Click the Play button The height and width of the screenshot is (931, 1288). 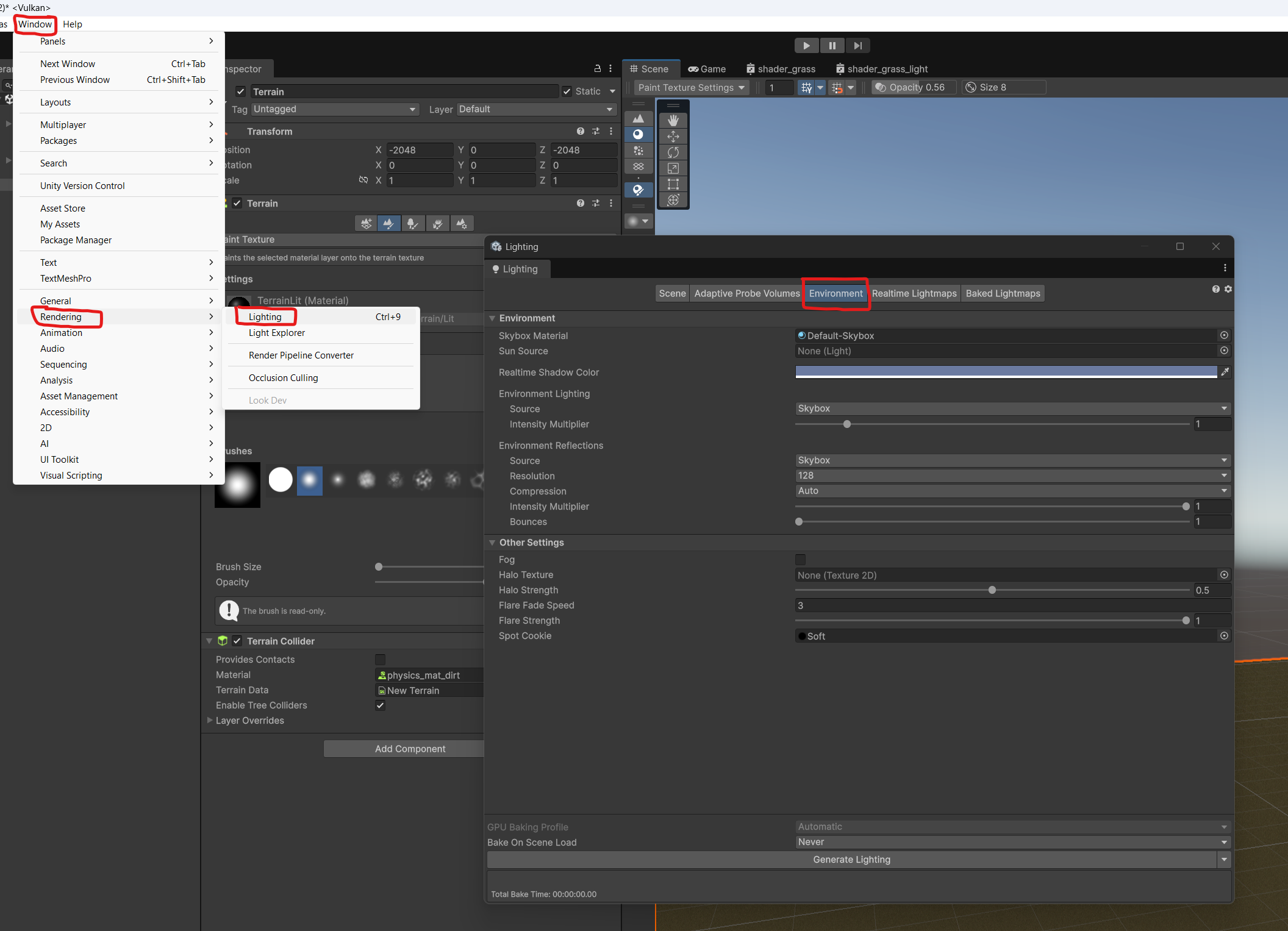[x=806, y=46]
